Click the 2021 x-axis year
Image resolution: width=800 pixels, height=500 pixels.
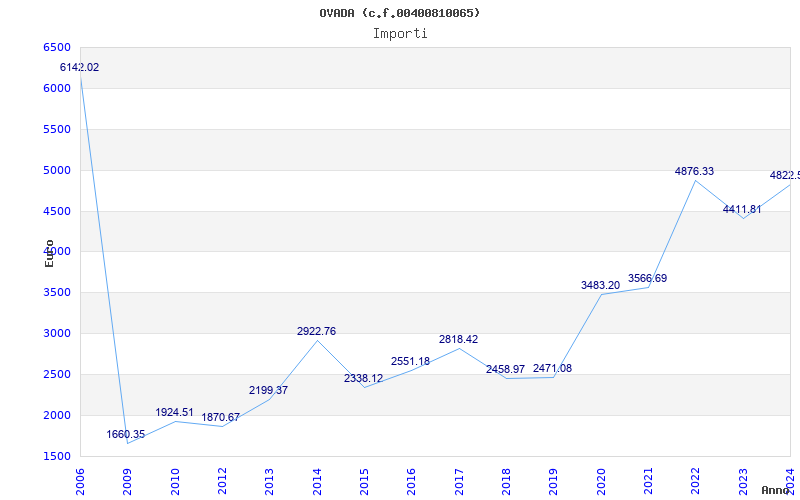pyautogui.click(x=648, y=481)
